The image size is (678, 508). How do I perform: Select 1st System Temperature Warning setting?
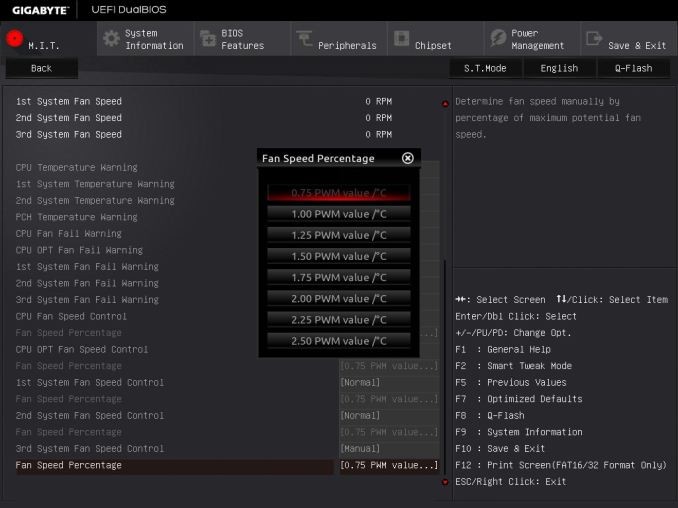(x=95, y=184)
